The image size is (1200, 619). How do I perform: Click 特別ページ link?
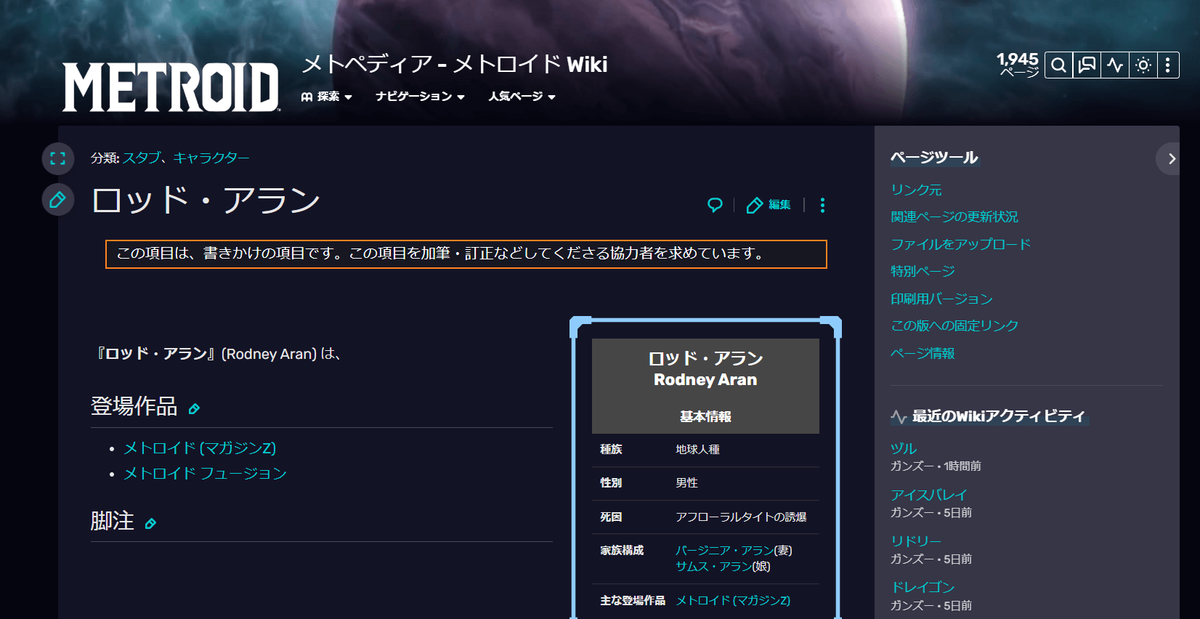(922, 271)
